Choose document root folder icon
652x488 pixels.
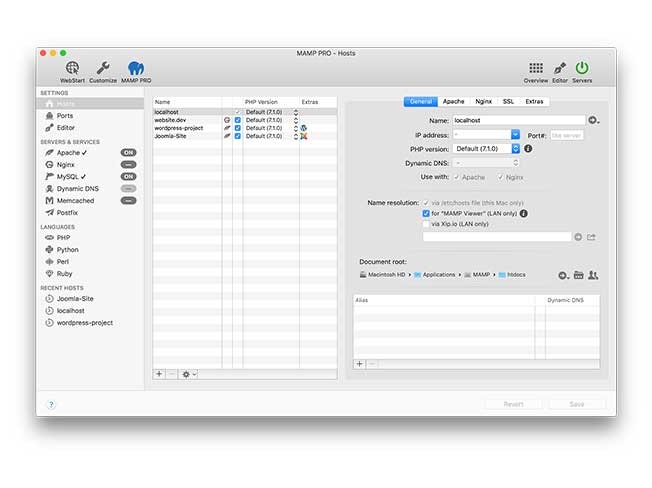[x=578, y=275]
